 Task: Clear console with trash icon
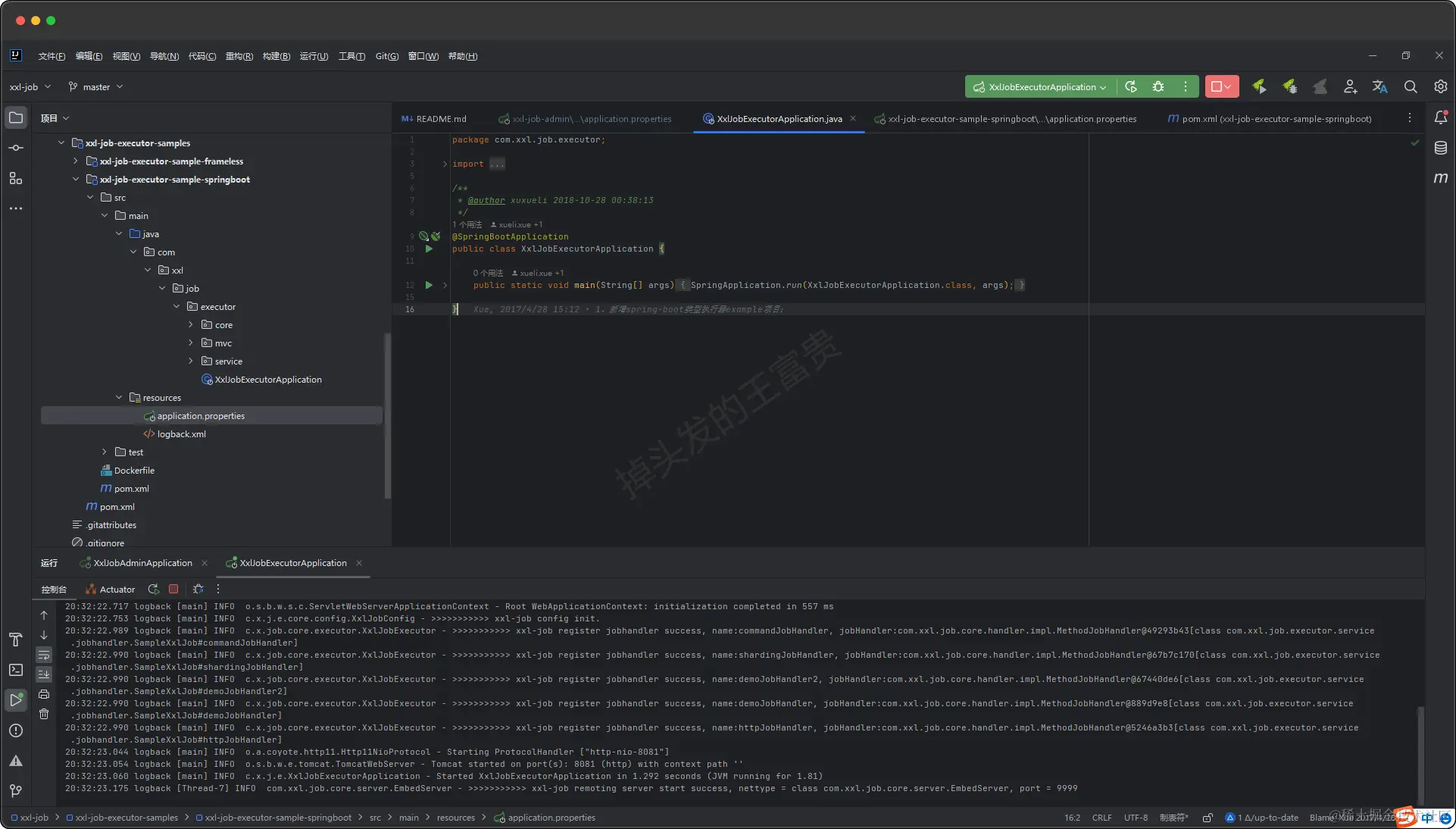44,714
